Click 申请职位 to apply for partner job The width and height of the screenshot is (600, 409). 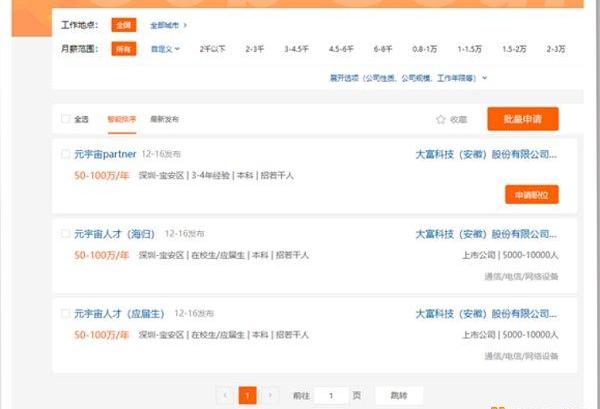(531, 195)
